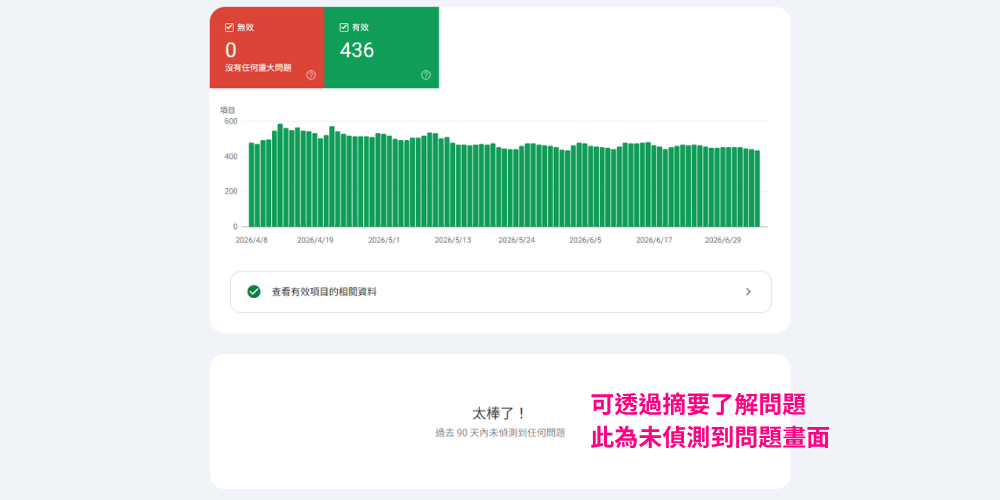Click the 沒有任何重大問題 text
This screenshot has height=500, width=1000.
click(258, 68)
